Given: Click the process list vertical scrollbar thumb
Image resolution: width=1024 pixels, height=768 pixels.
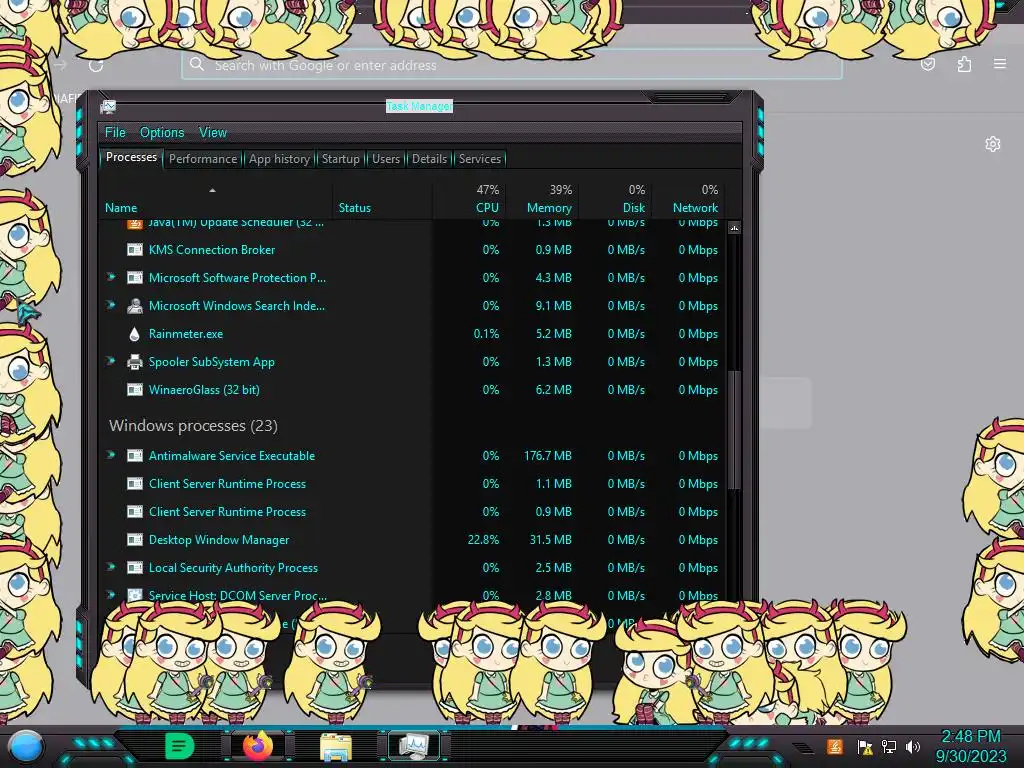Looking at the screenshot, I should point(734,430).
